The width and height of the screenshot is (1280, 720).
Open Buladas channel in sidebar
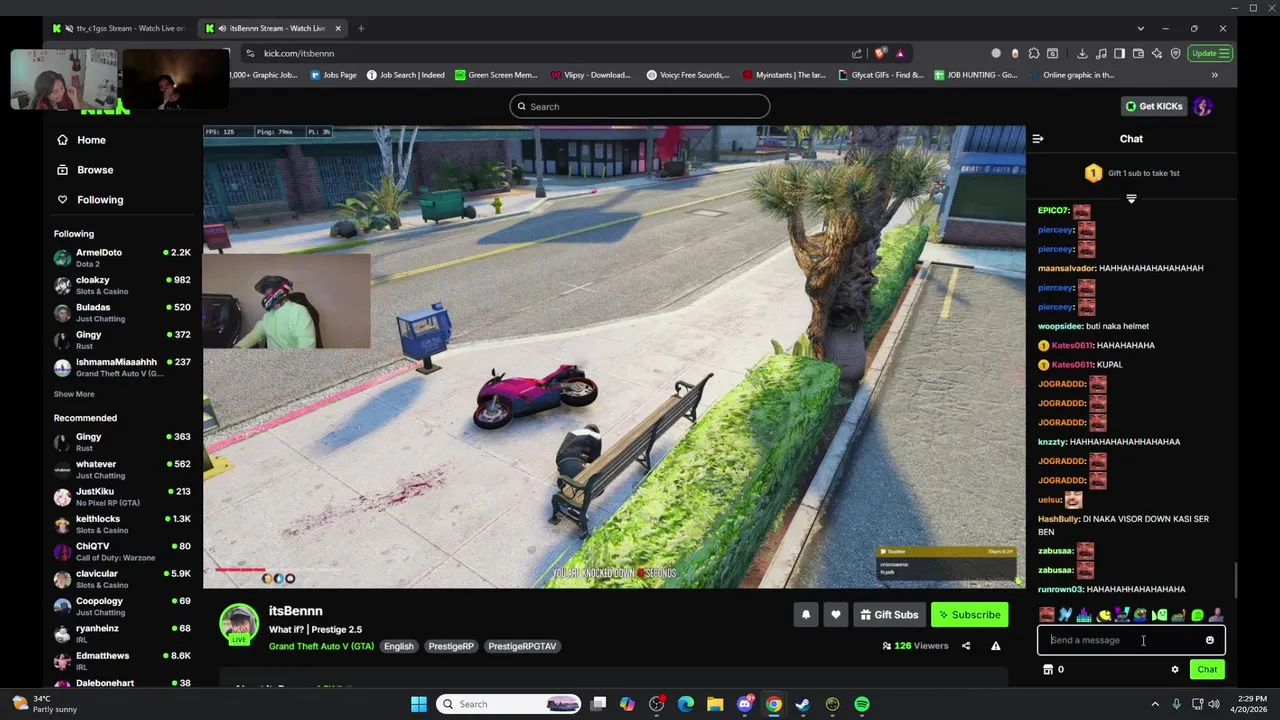[x=122, y=312]
